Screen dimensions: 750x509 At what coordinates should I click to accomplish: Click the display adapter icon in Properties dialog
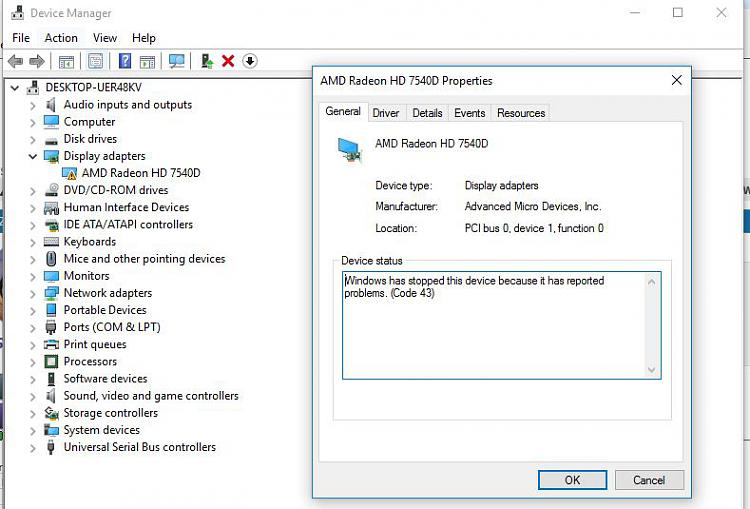point(350,150)
